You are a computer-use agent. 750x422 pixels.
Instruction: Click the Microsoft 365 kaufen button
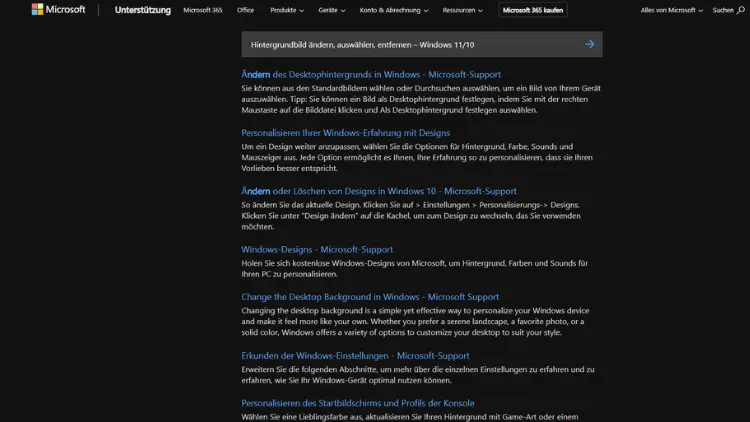pyautogui.click(x=533, y=10)
